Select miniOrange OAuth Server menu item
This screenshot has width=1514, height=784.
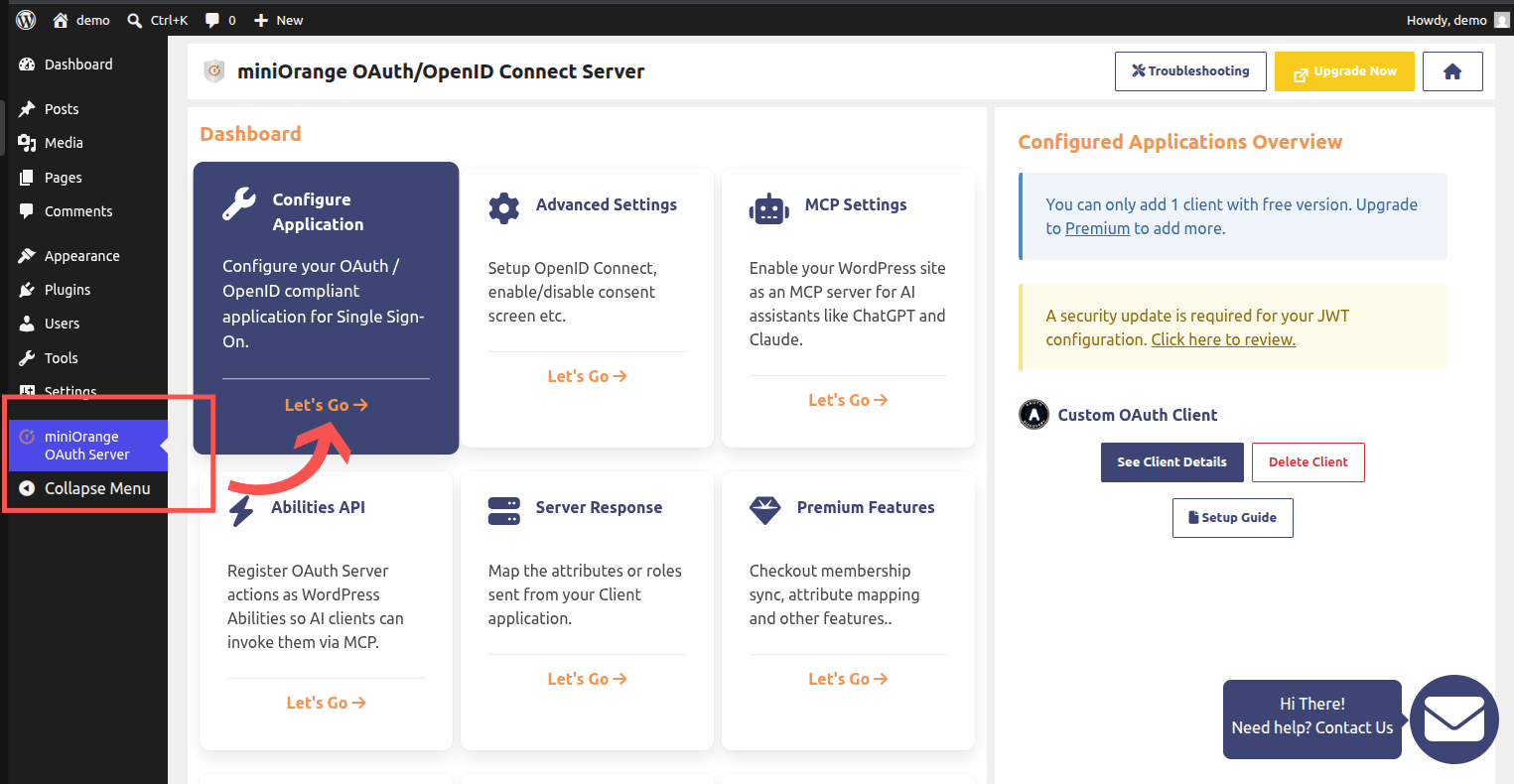pyautogui.click(x=87, y=446)
